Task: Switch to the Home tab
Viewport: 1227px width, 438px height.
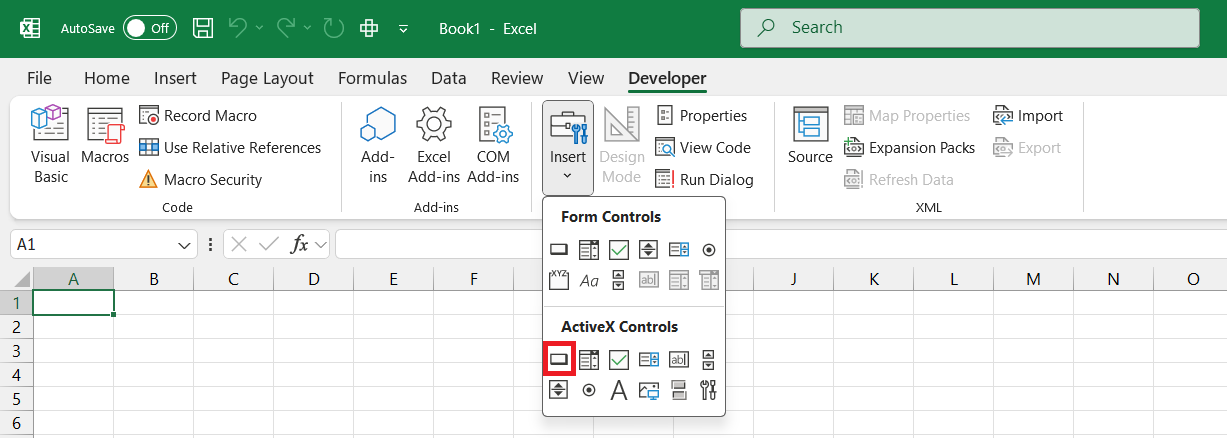Action: [x=107, y=78]
